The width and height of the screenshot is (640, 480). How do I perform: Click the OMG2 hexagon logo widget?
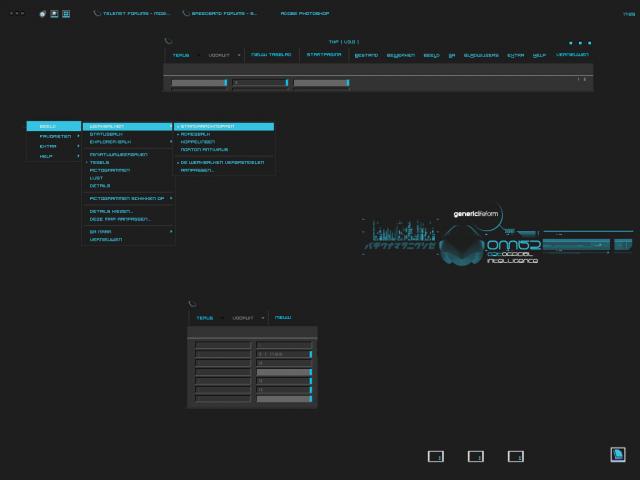[x=462, y=246]
